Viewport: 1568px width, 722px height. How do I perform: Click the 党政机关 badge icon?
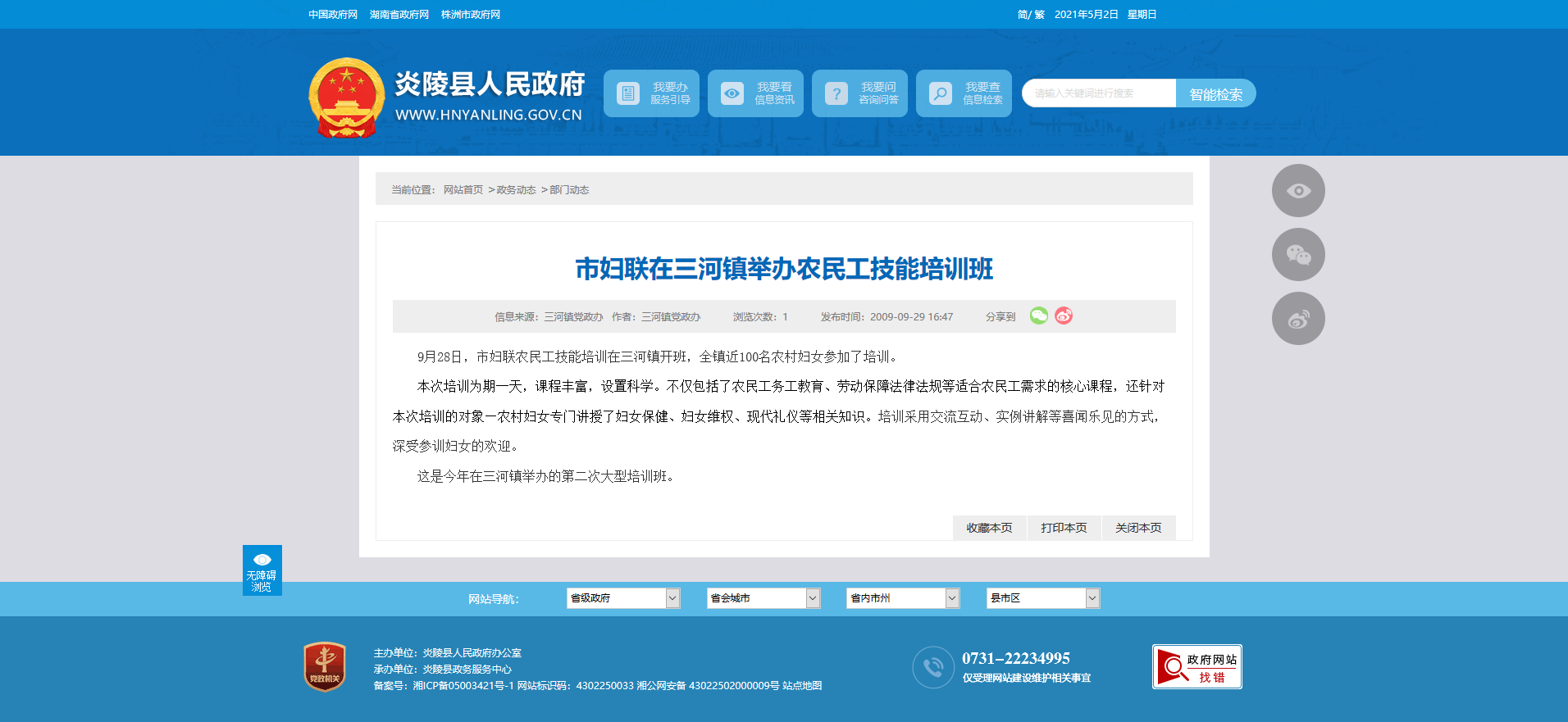click(x=325, y=666)
